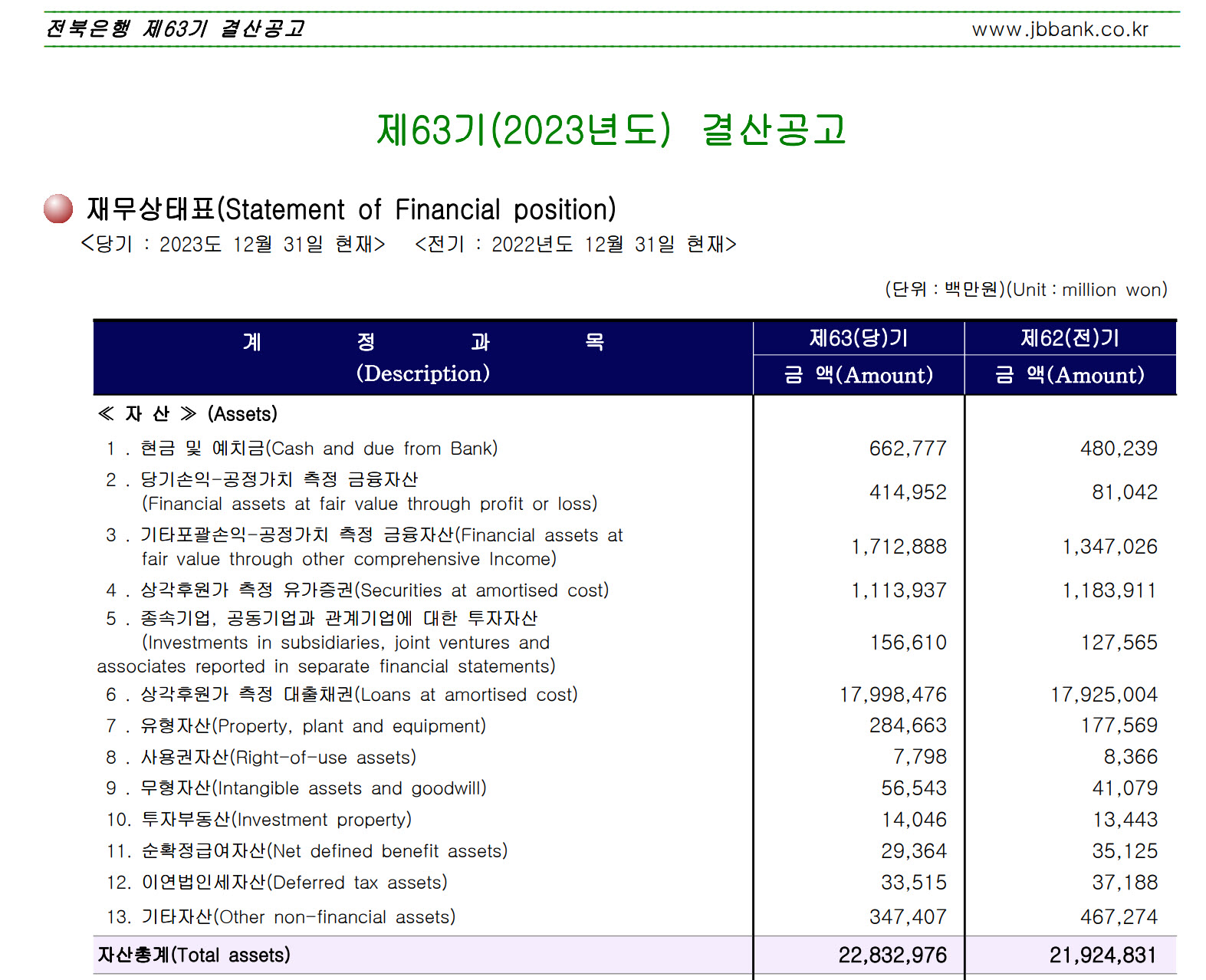Click the red bullet beside 재무상태표 heading
Screen dimensions: 1206x980
coord(58,209)
